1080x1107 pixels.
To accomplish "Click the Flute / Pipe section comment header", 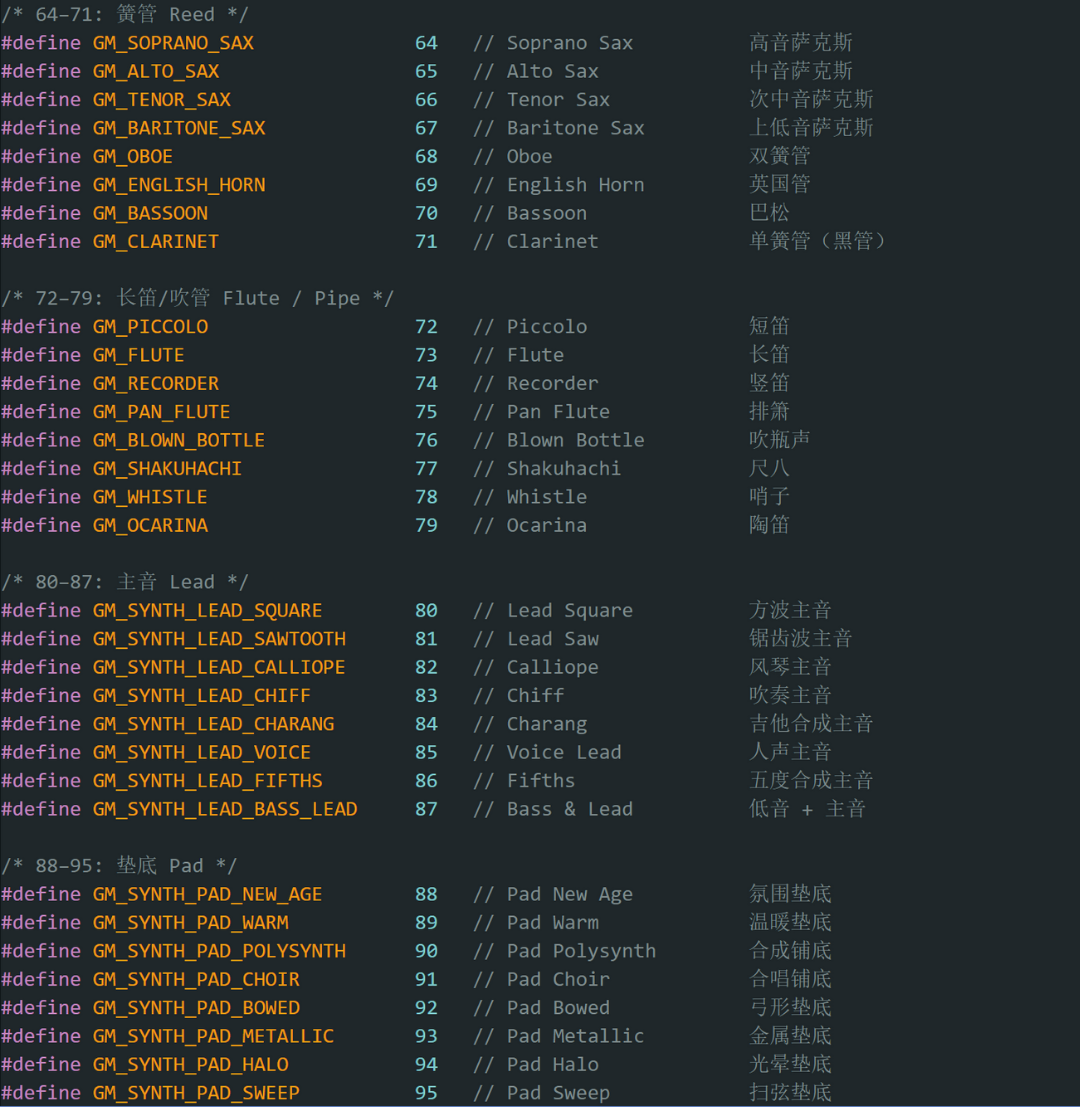I will (x=197, y=299).
